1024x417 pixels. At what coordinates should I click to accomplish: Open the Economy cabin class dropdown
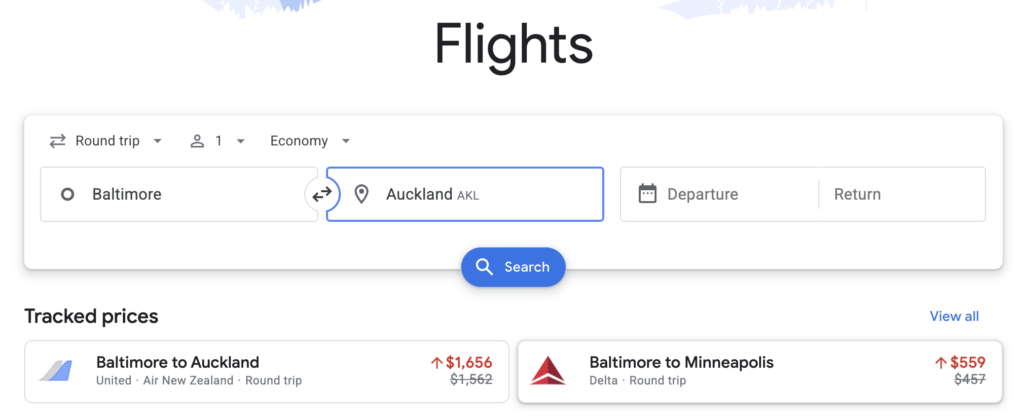tap(310, 141)
